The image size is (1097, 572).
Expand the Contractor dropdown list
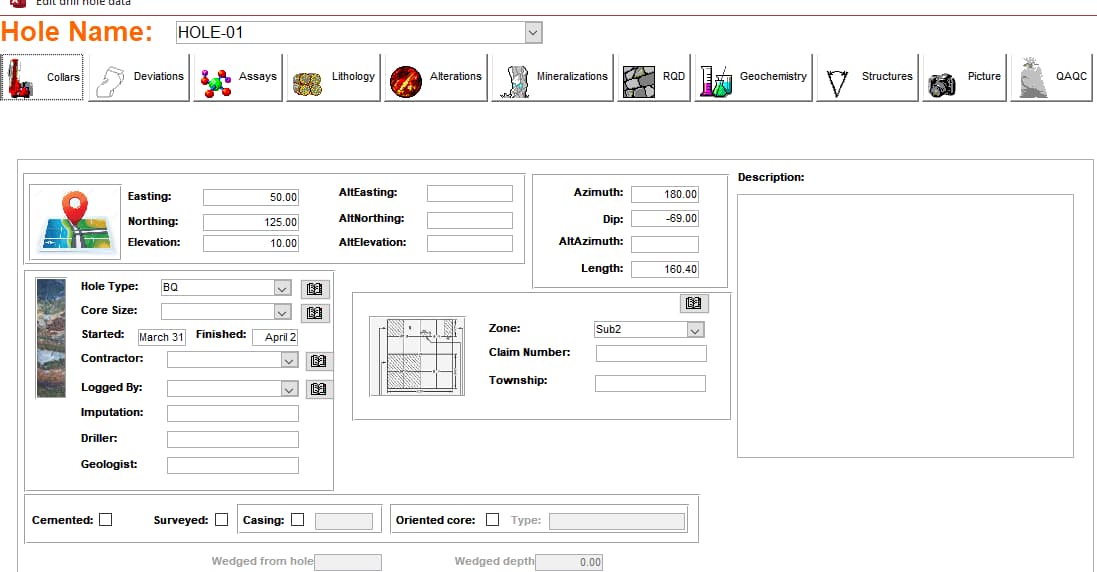[x=289, y=359]
